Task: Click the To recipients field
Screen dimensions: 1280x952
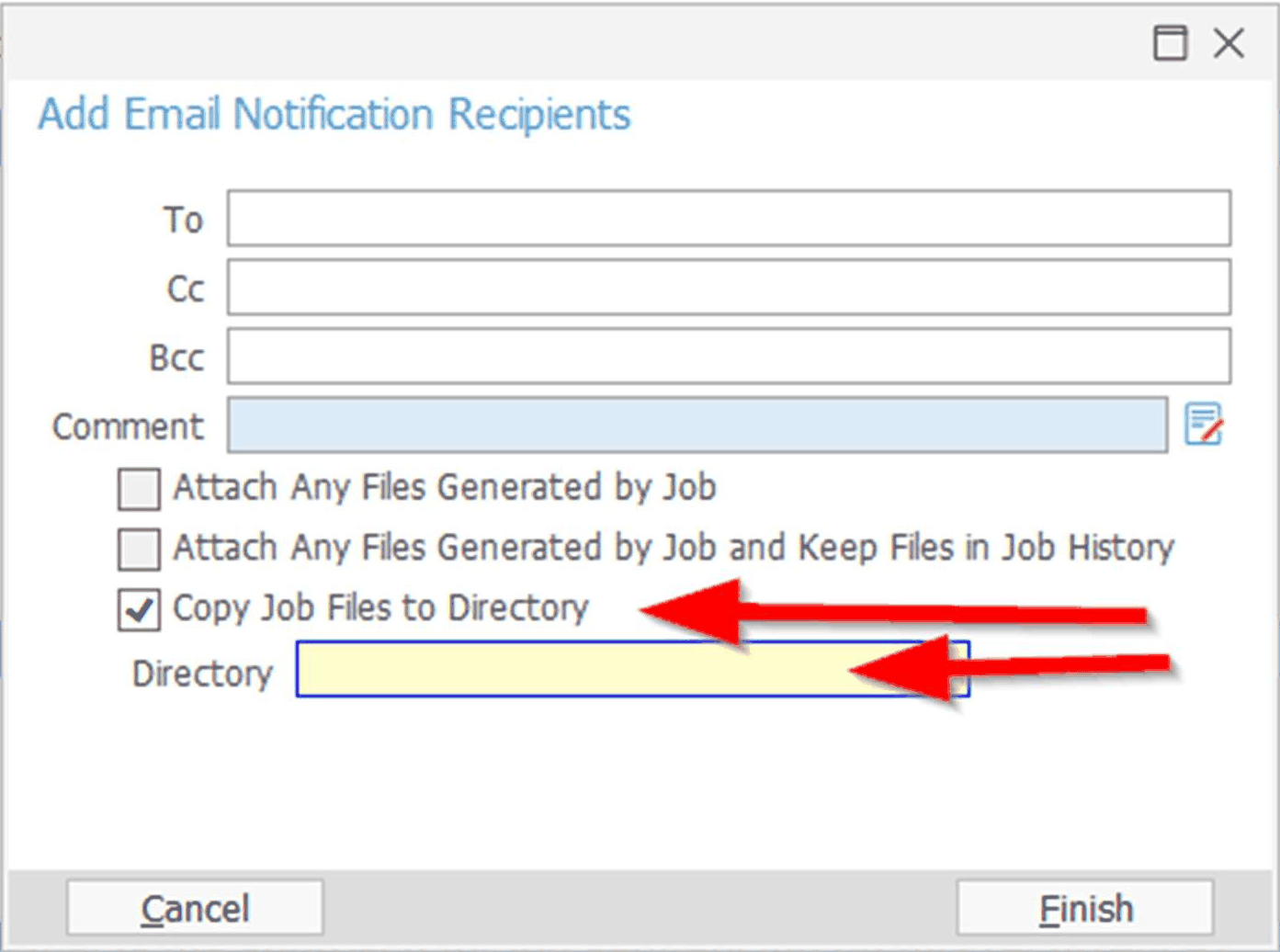Action: 729,218
